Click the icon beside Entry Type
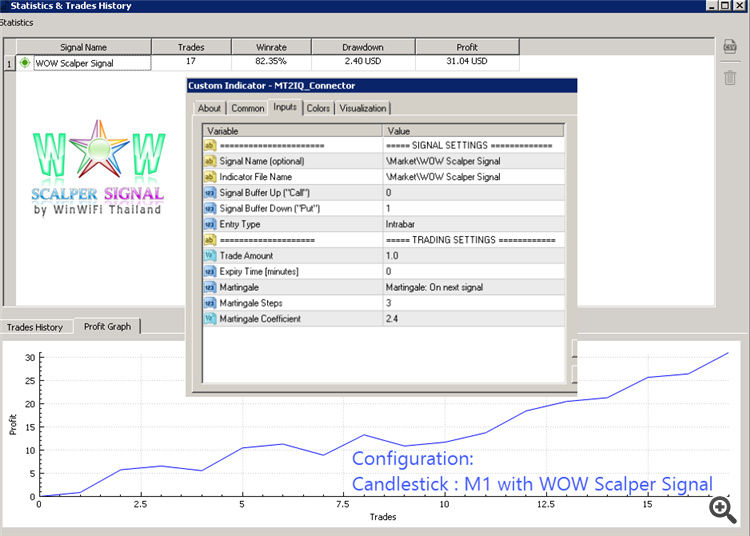 [x=210, y=224]
